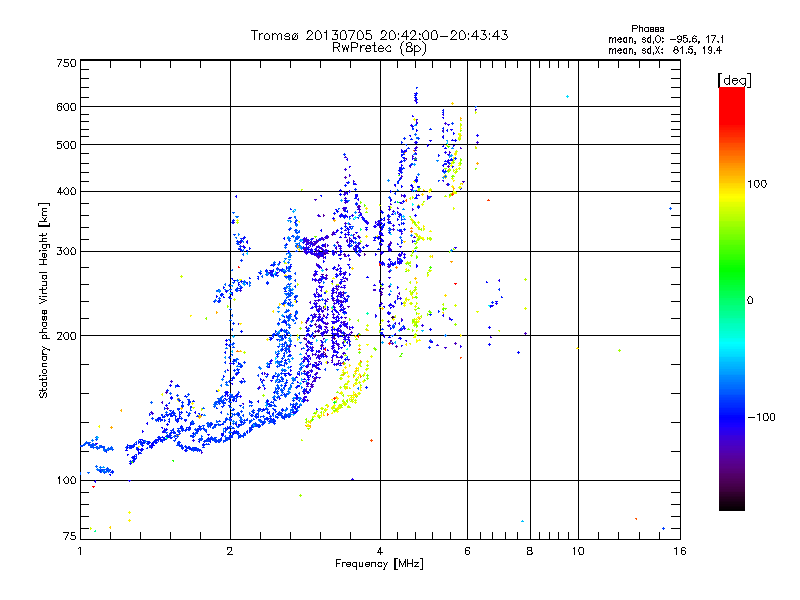Click the '600' y-axis tick label
Screen dimensions: 800x600
(x=66, y=107)
